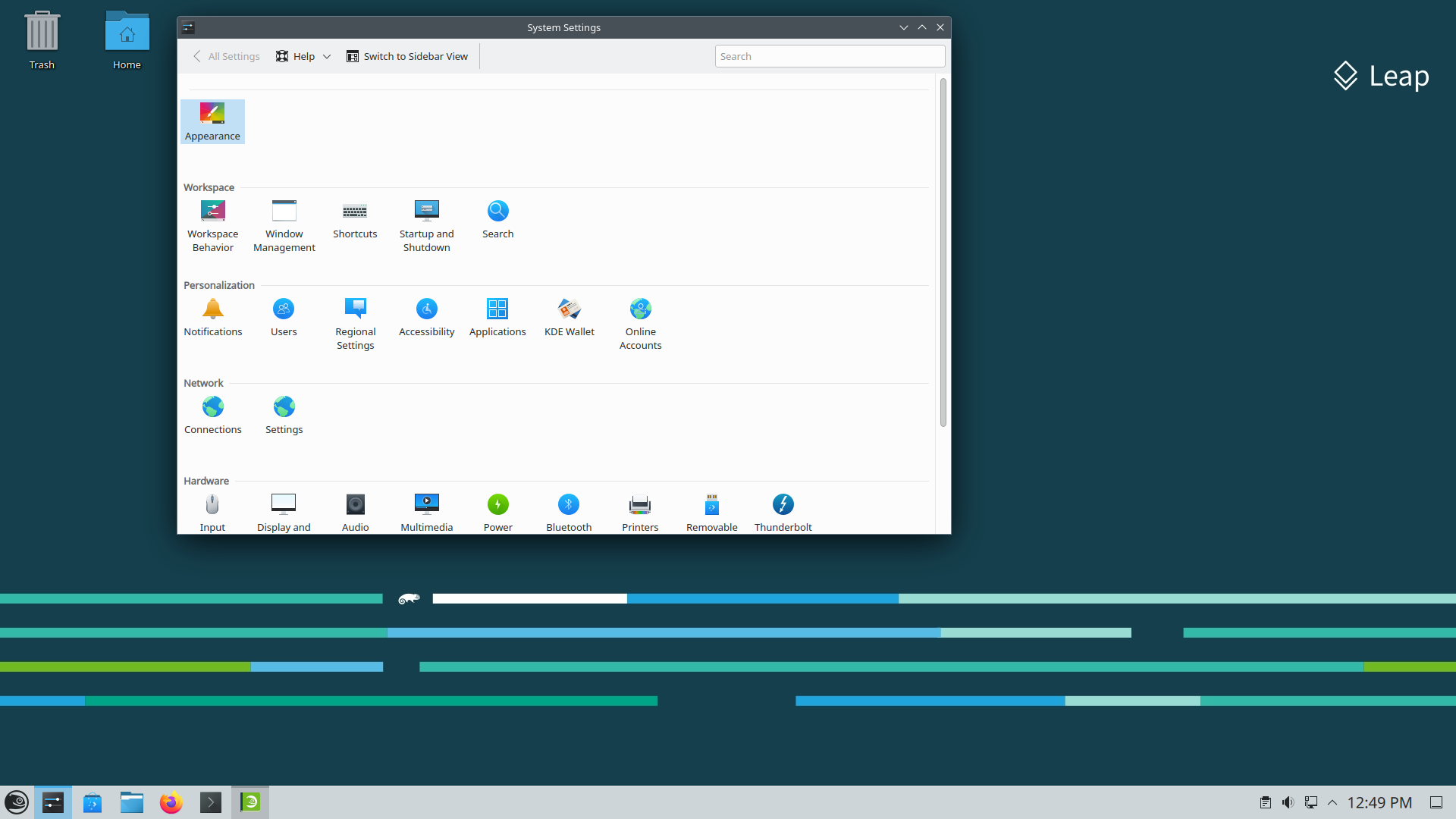
Task: Open Dolphin file manager from taskbar
Action: pos(132,802)
